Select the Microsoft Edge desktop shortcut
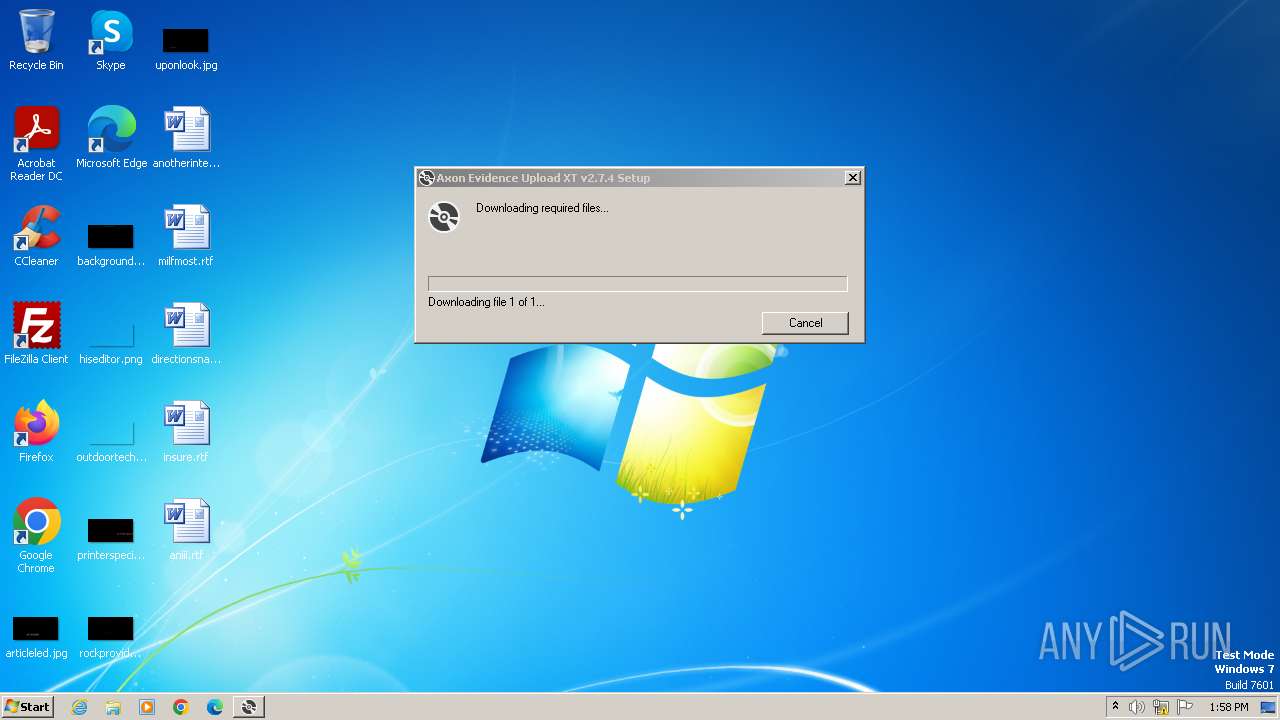The height and width of the screenshot is (720, 1280). 111,138
